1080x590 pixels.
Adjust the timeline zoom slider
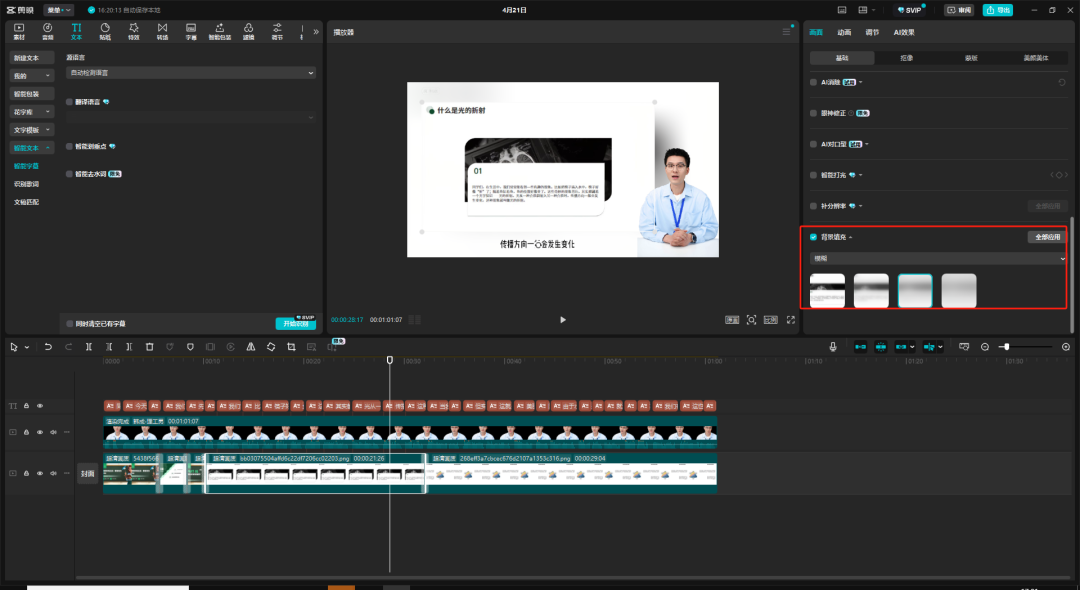[1006, 347]
